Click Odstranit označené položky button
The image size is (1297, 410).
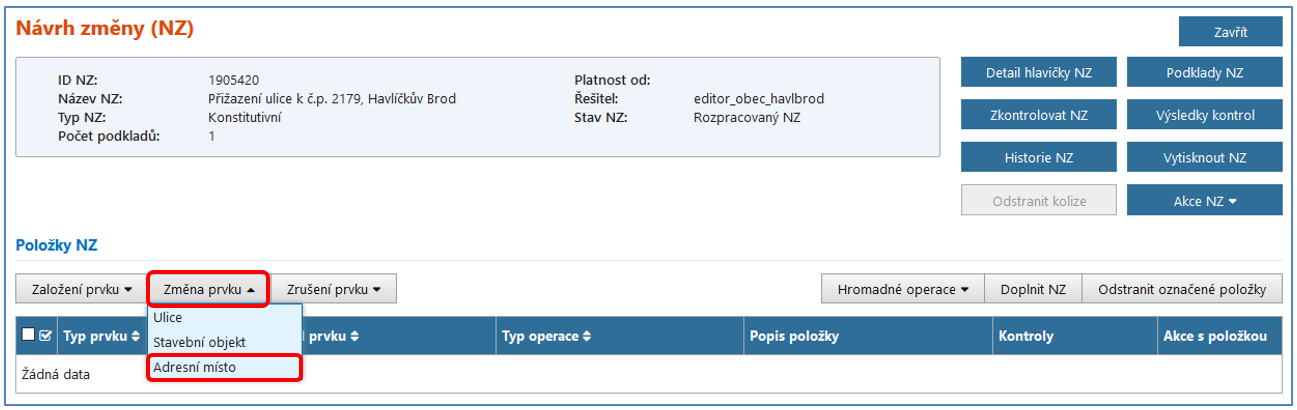click(x=1182, y=290)
